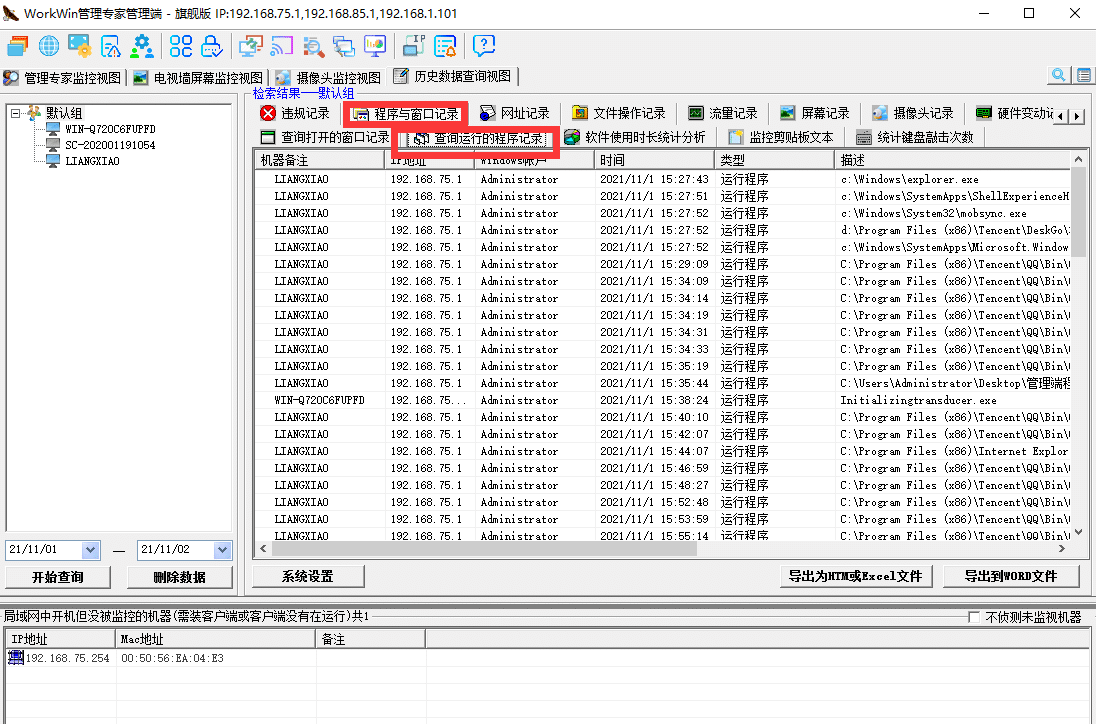Sort by 机器备注 column header
Image resolution: width=1096 pixels, height=724 pixels.
pyautogui.click(x=319, y=161)
